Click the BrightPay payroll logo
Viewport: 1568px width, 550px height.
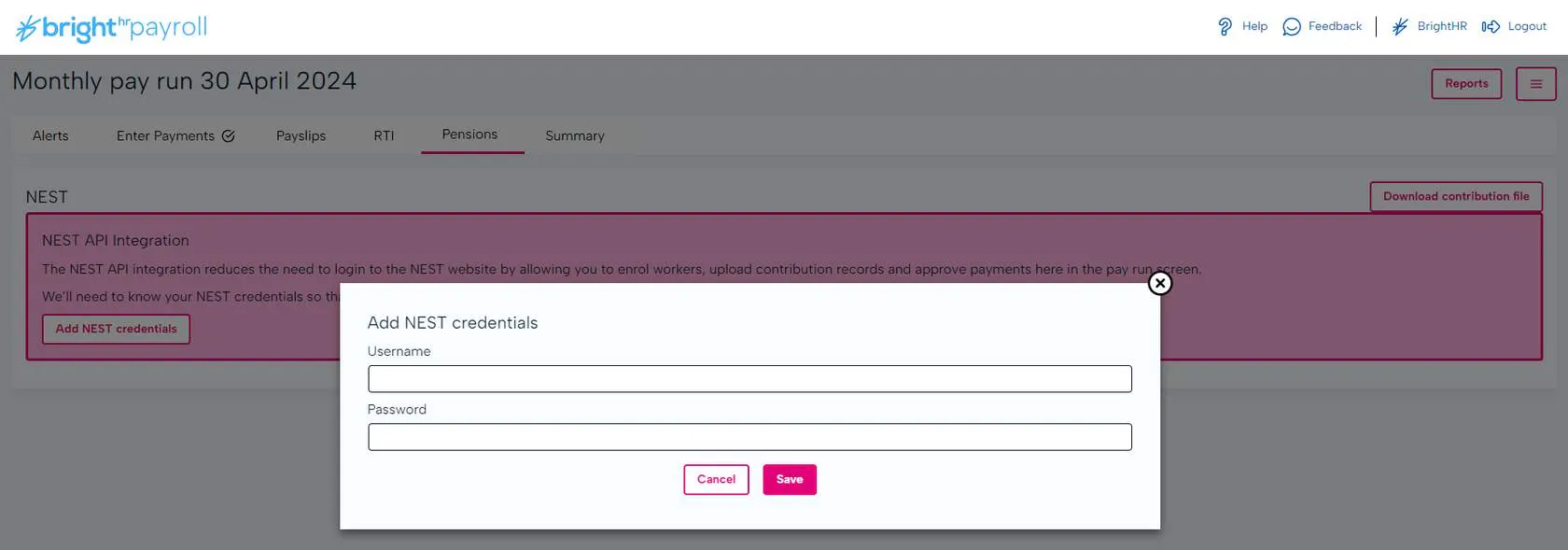112,28
